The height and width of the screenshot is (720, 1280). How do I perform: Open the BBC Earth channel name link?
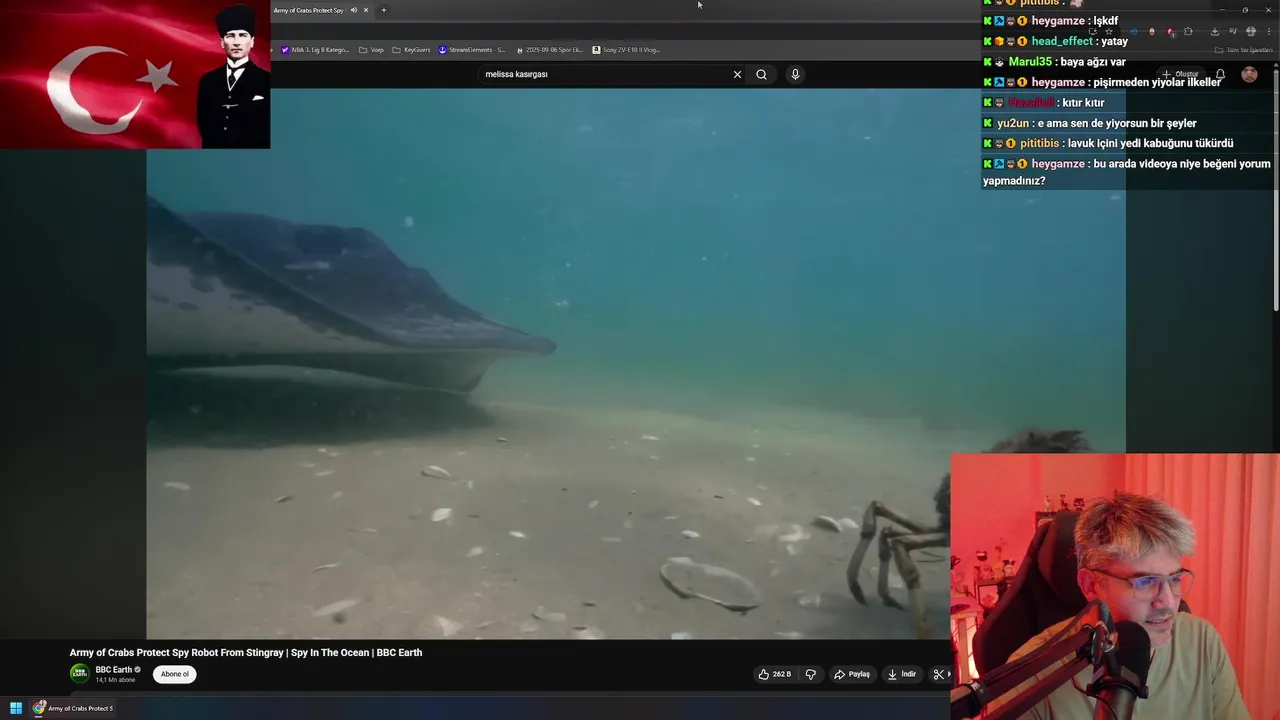point(114,669)
